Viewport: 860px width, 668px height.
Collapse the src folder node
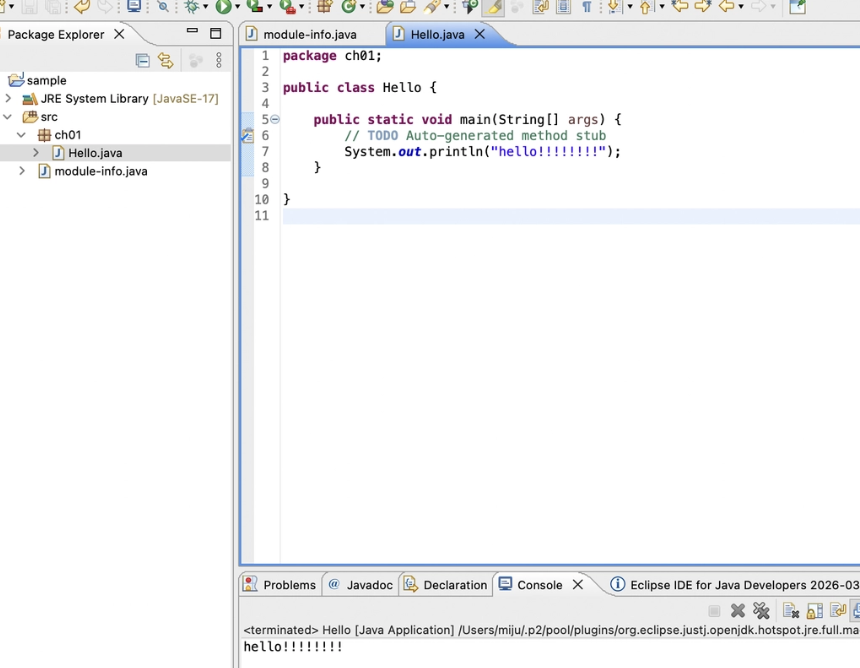point(8,117)
